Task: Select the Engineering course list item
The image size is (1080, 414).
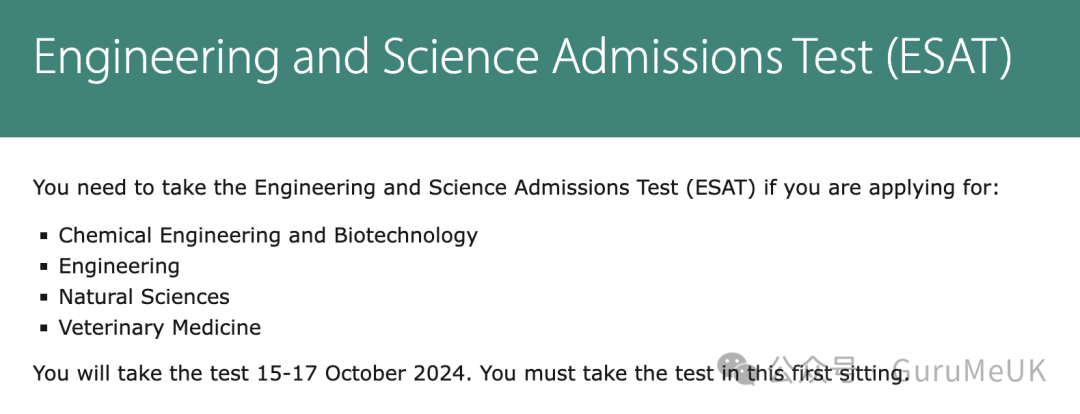Action: (x=119, y=267)
